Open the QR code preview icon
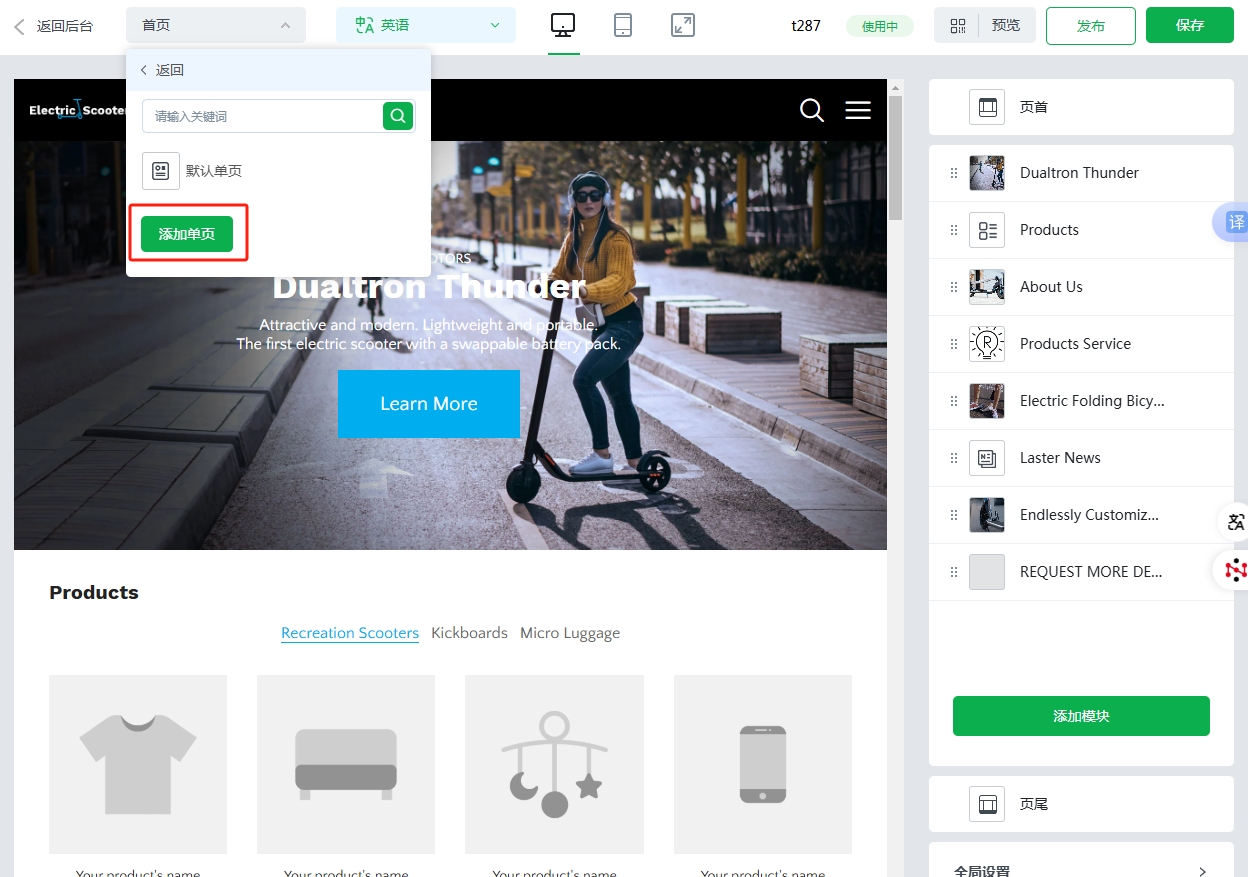 click(x=958, y=26)
